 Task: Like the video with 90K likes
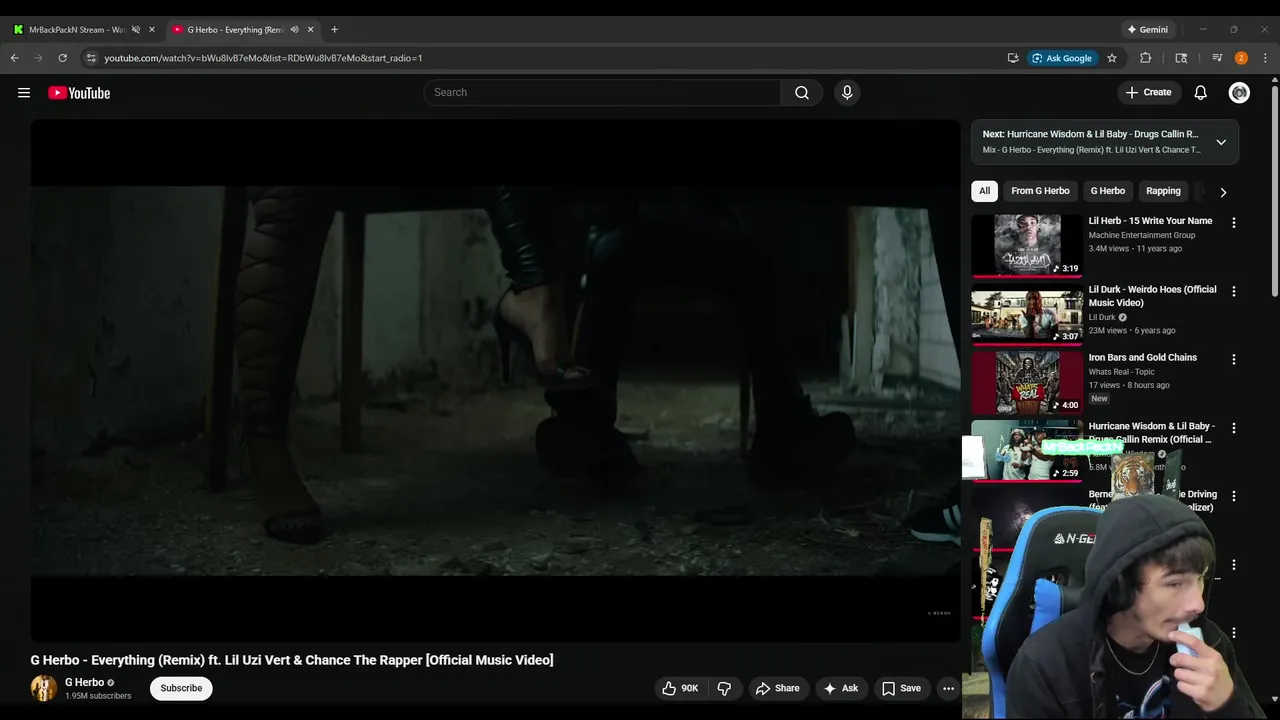click(x=680, y=688)
